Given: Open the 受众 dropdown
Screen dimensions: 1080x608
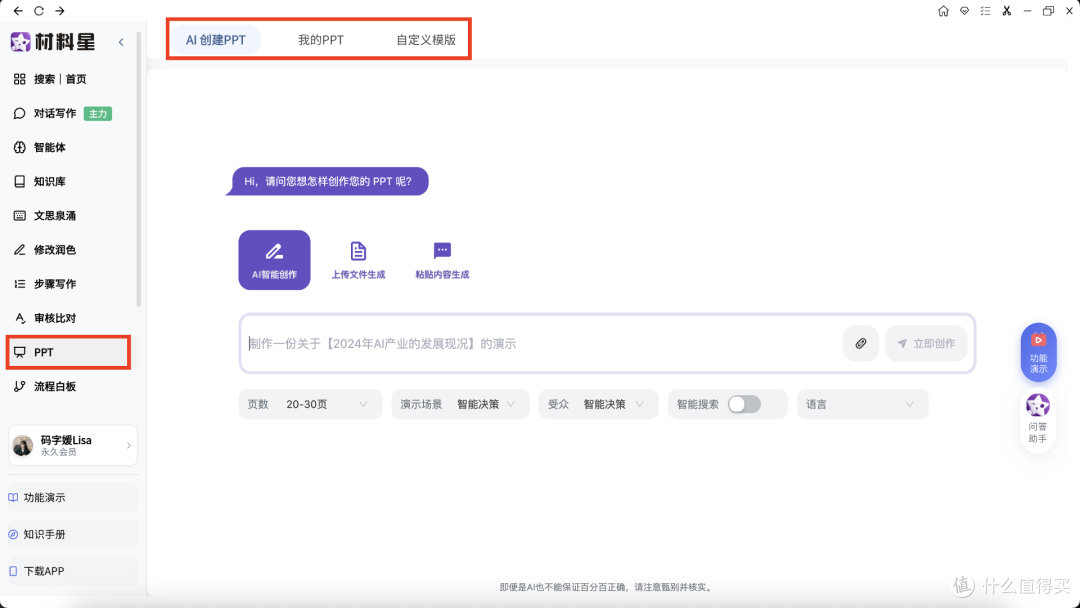Looking at the screenshot, I should (599, 404).
